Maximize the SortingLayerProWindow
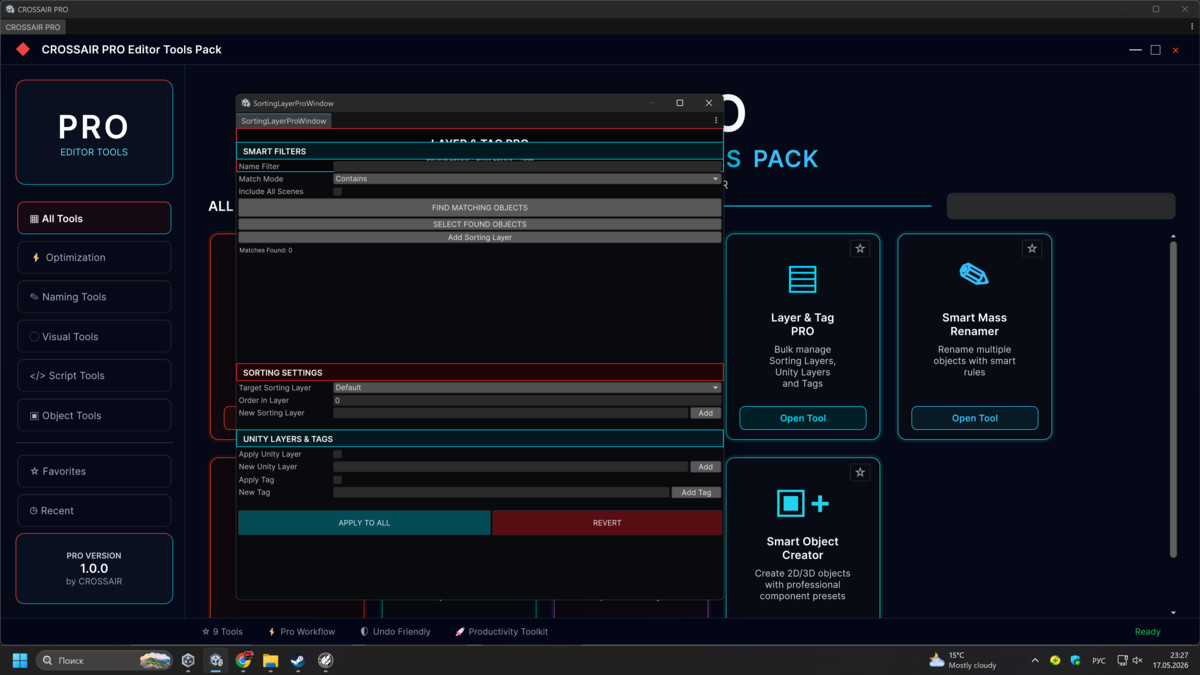 click(680, 103)
